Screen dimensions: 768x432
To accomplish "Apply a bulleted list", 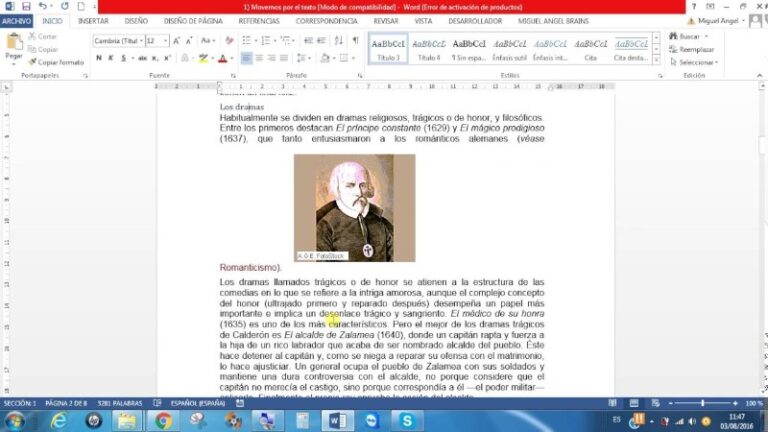I will point(246,41).
